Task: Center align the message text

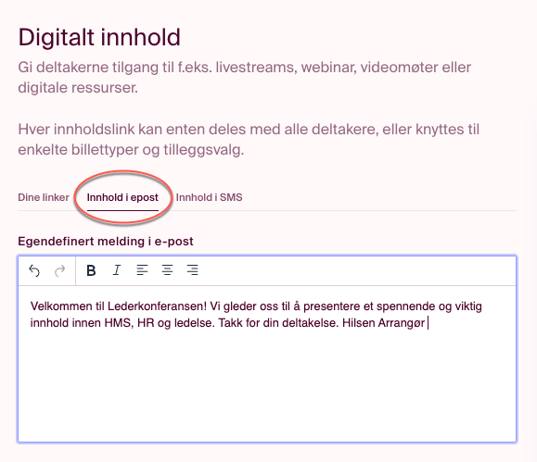Action: coord(167,271)
